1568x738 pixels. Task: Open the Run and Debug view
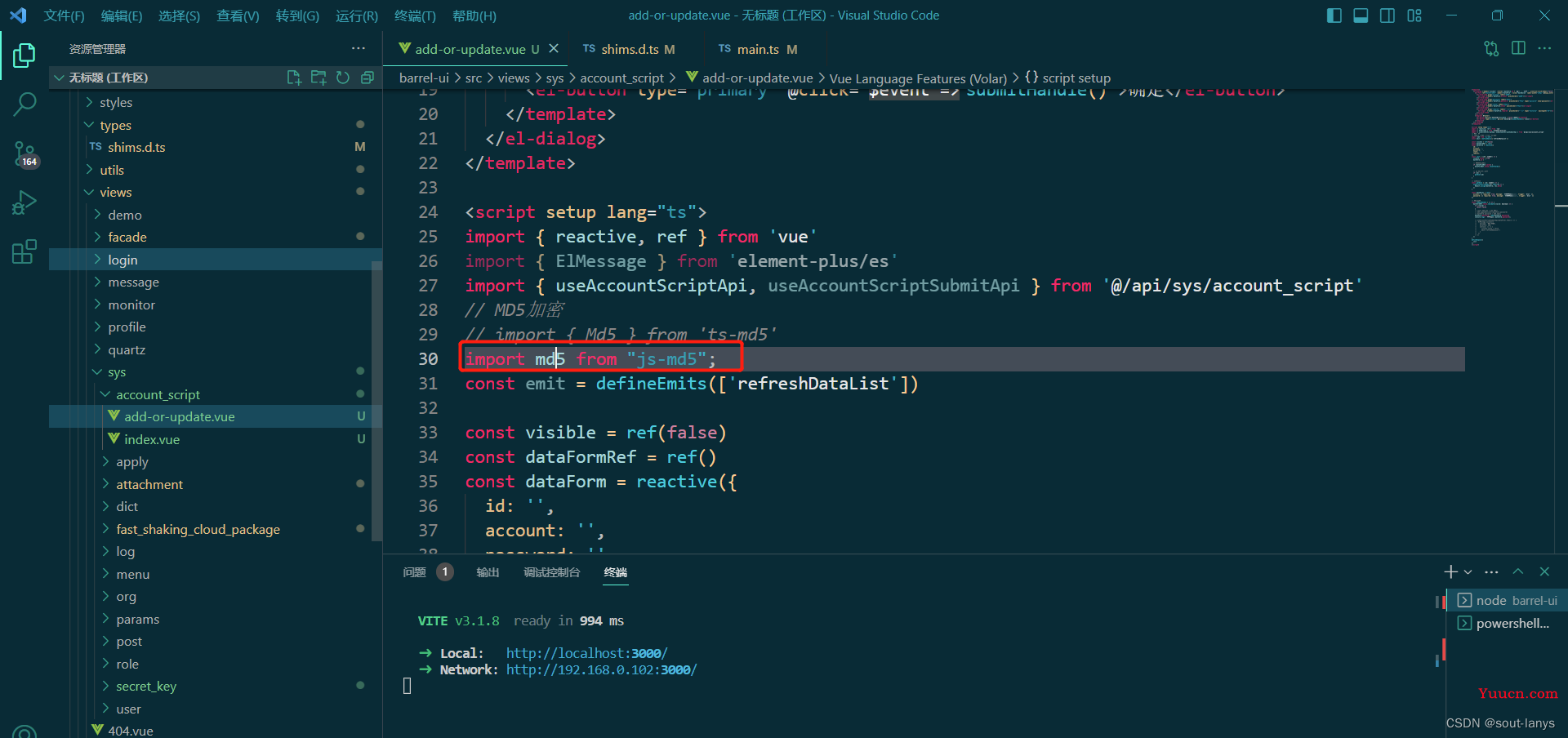(24, 202)
